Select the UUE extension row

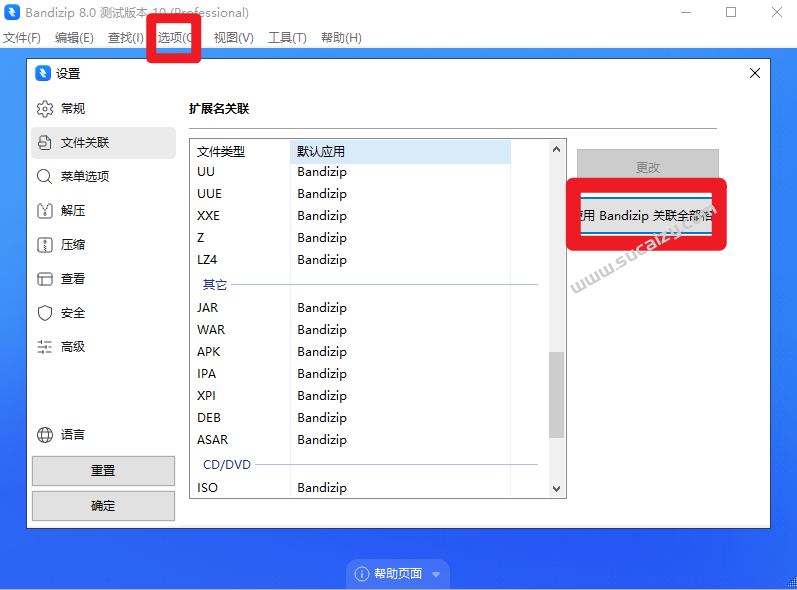coord(352,194)
